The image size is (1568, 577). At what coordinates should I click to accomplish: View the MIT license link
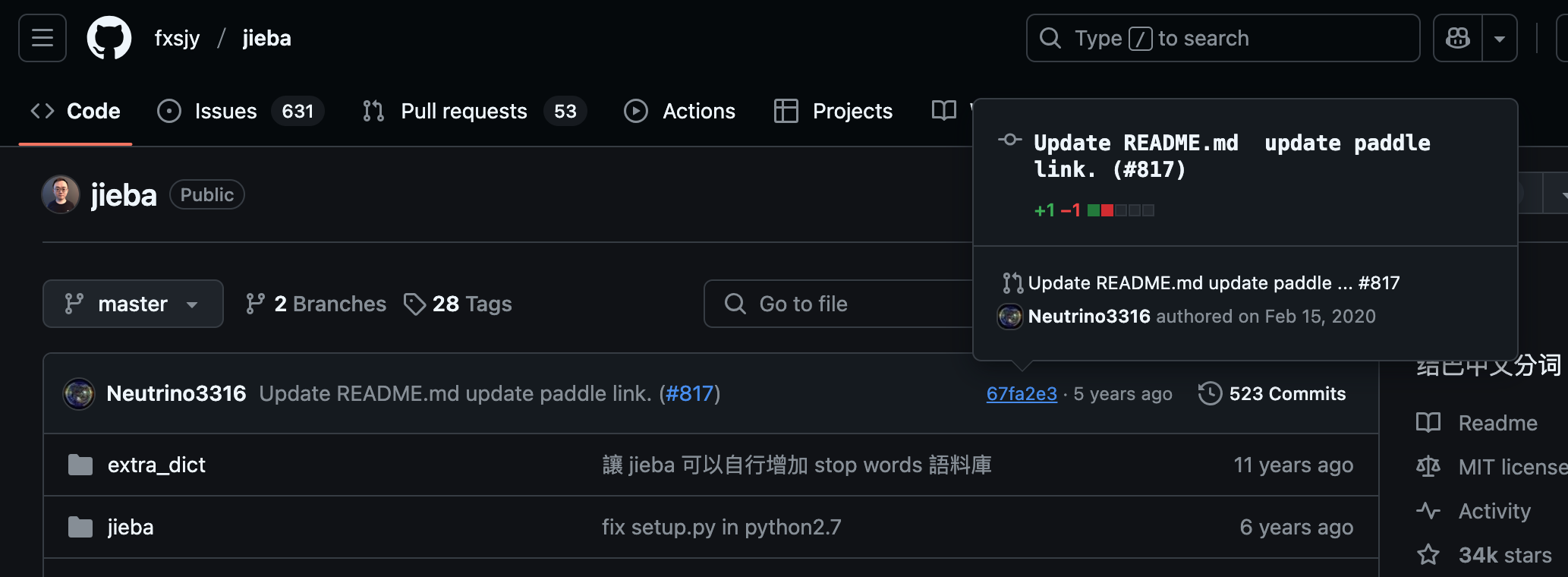(1510, 467)
